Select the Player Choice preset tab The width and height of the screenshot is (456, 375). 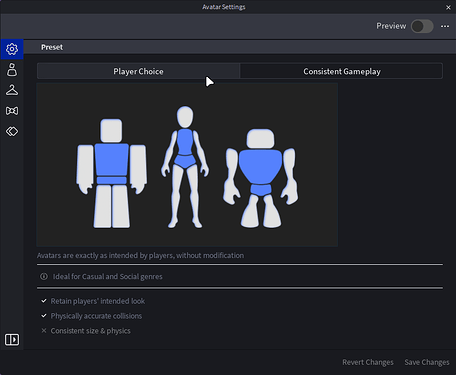coord(138,71)
